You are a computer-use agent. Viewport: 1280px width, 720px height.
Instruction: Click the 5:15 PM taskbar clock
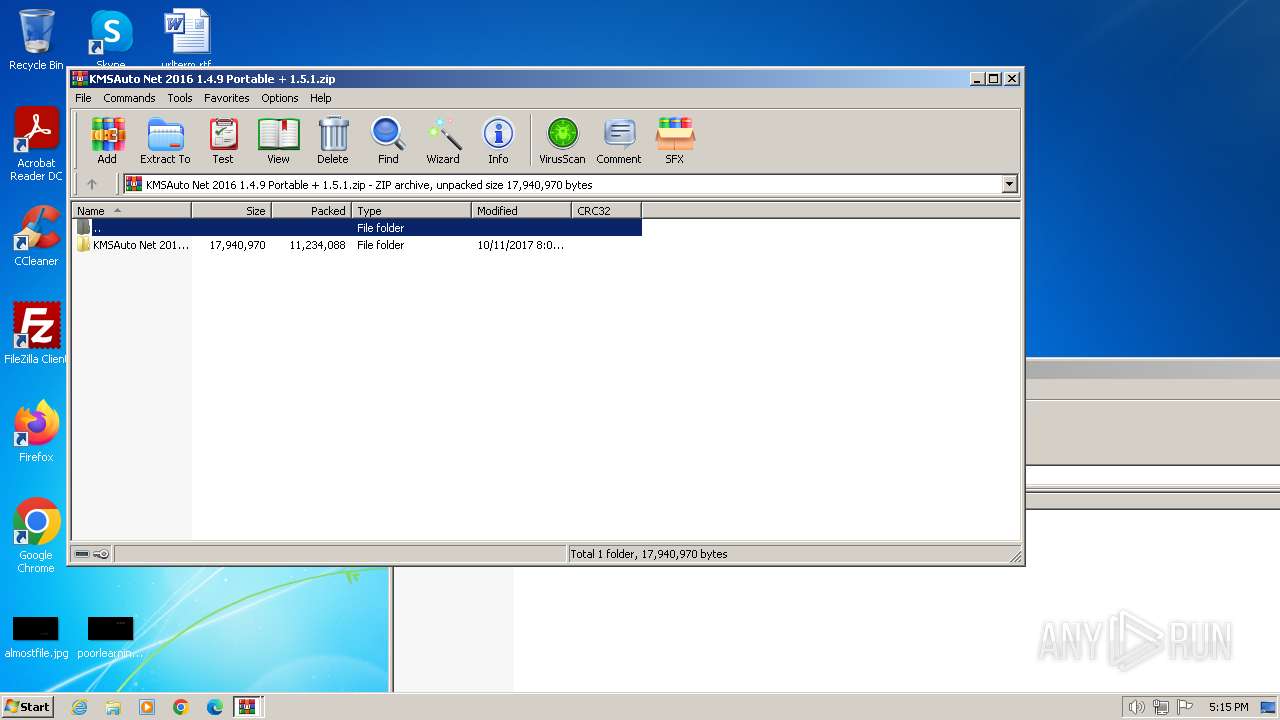[1228, 707]
